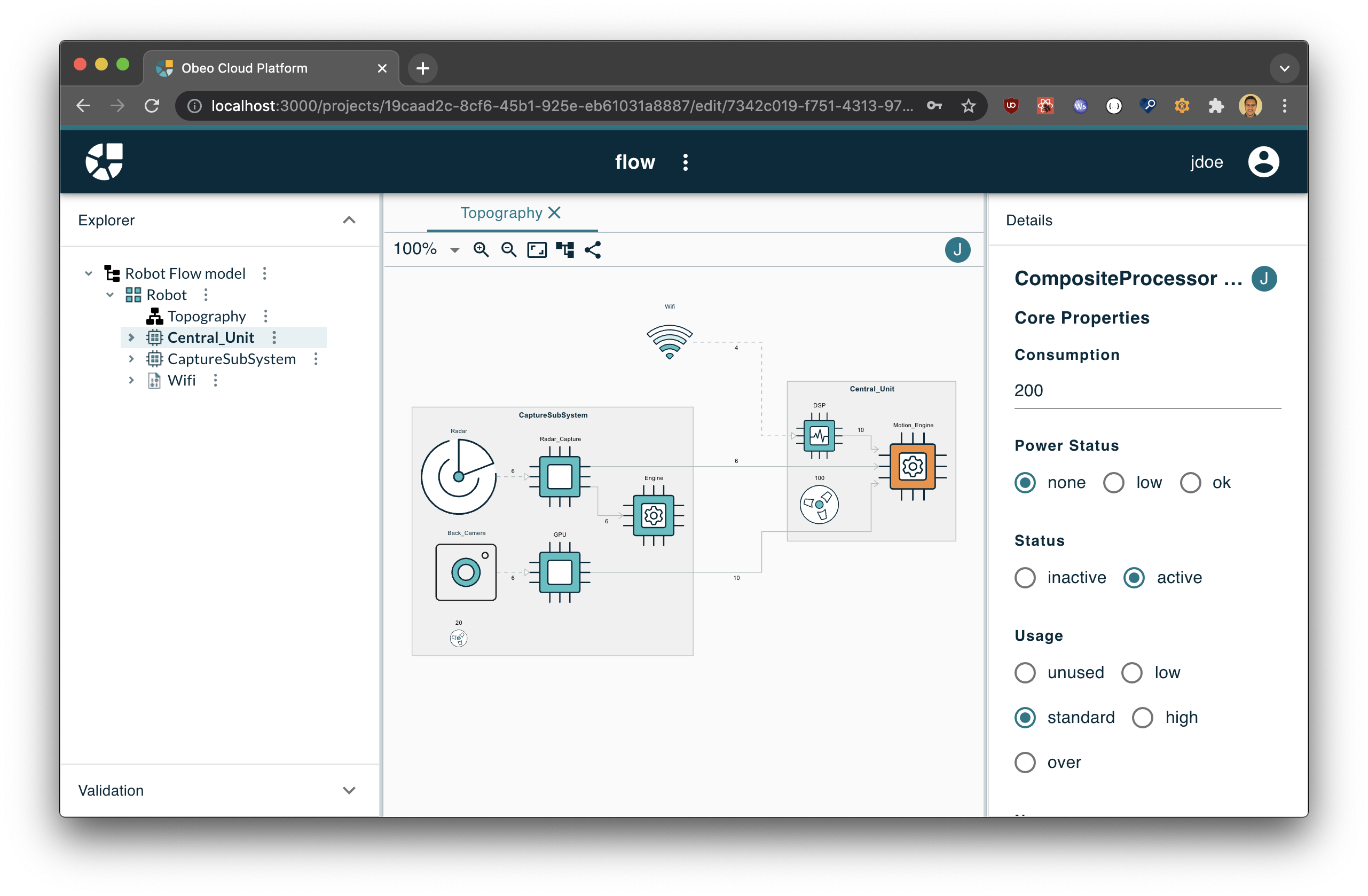Click the arrange all diagram layout icon
Screen dimensions: 1368x896
click(x=564, y=249)
